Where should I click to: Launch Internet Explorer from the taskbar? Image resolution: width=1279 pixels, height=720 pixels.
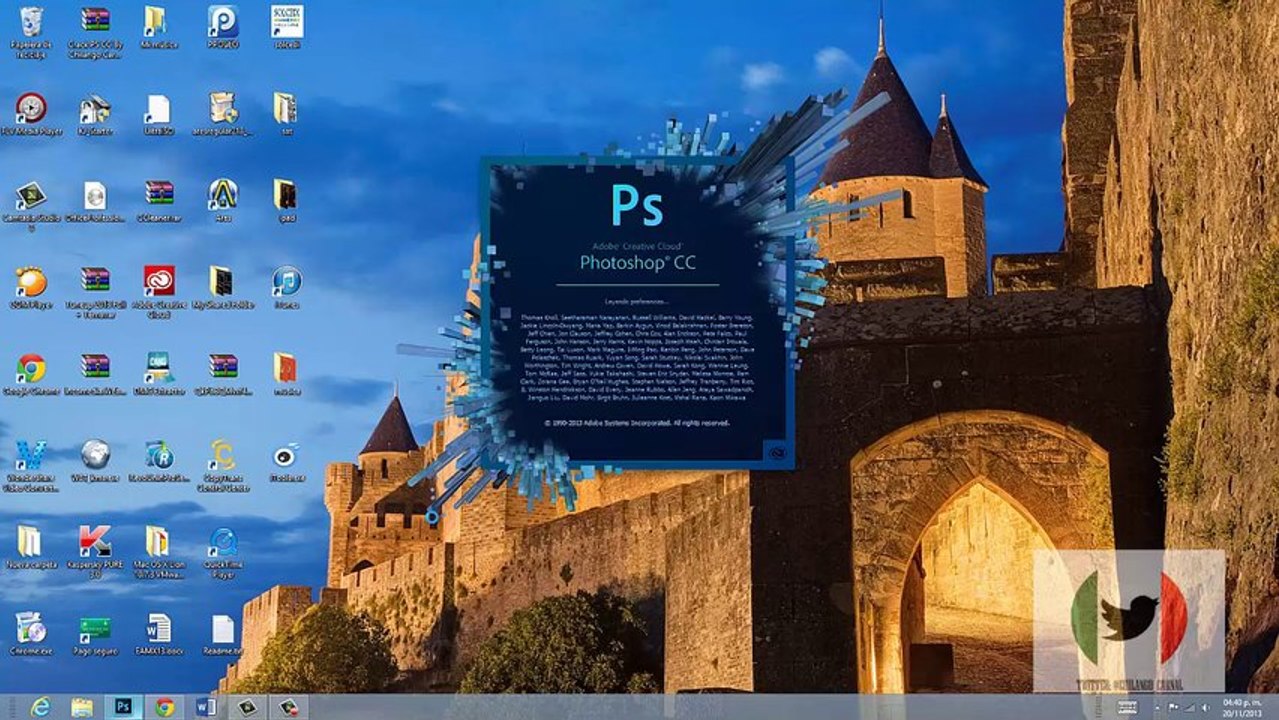pyautogui.click(x=40, y=707)
